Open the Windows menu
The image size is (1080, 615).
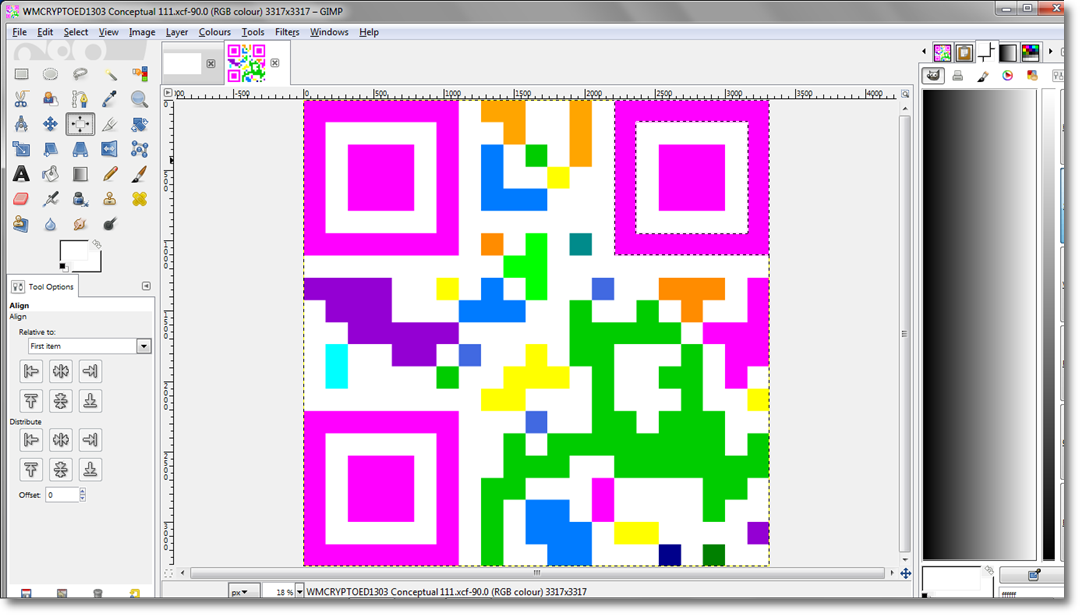point(329,32)
